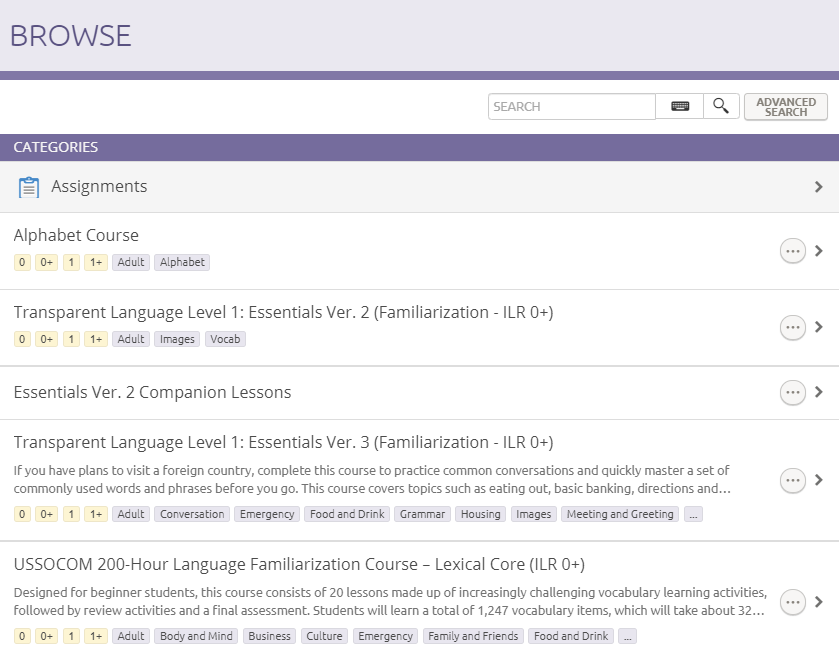Open options menu for USSOCOM 200-Hour course

coord(792,602)
